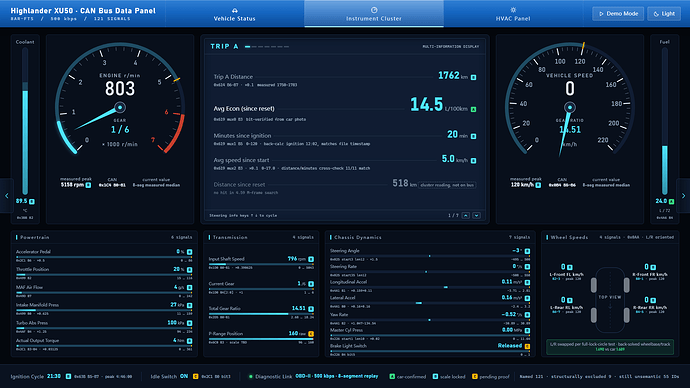Image resolution: width=690 pixels, height=388 pixels.
Task: Click the Trip A Distance confidence badge
Action: pyautogui.click(x=473, y=77)
